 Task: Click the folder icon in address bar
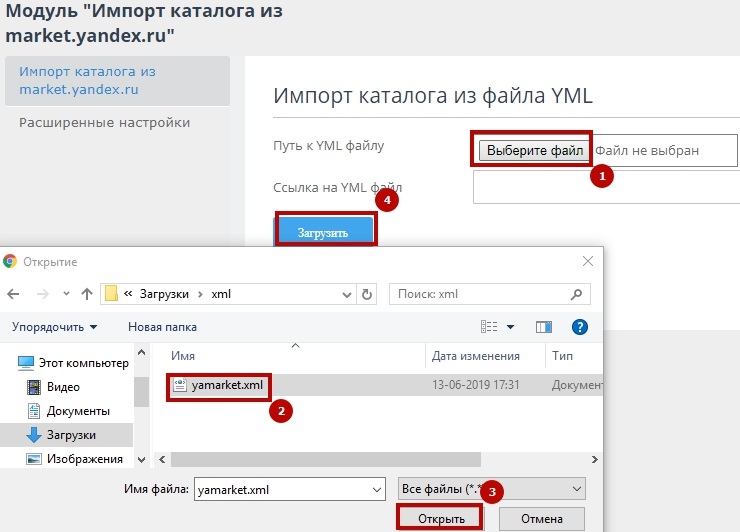coord(111,294)
